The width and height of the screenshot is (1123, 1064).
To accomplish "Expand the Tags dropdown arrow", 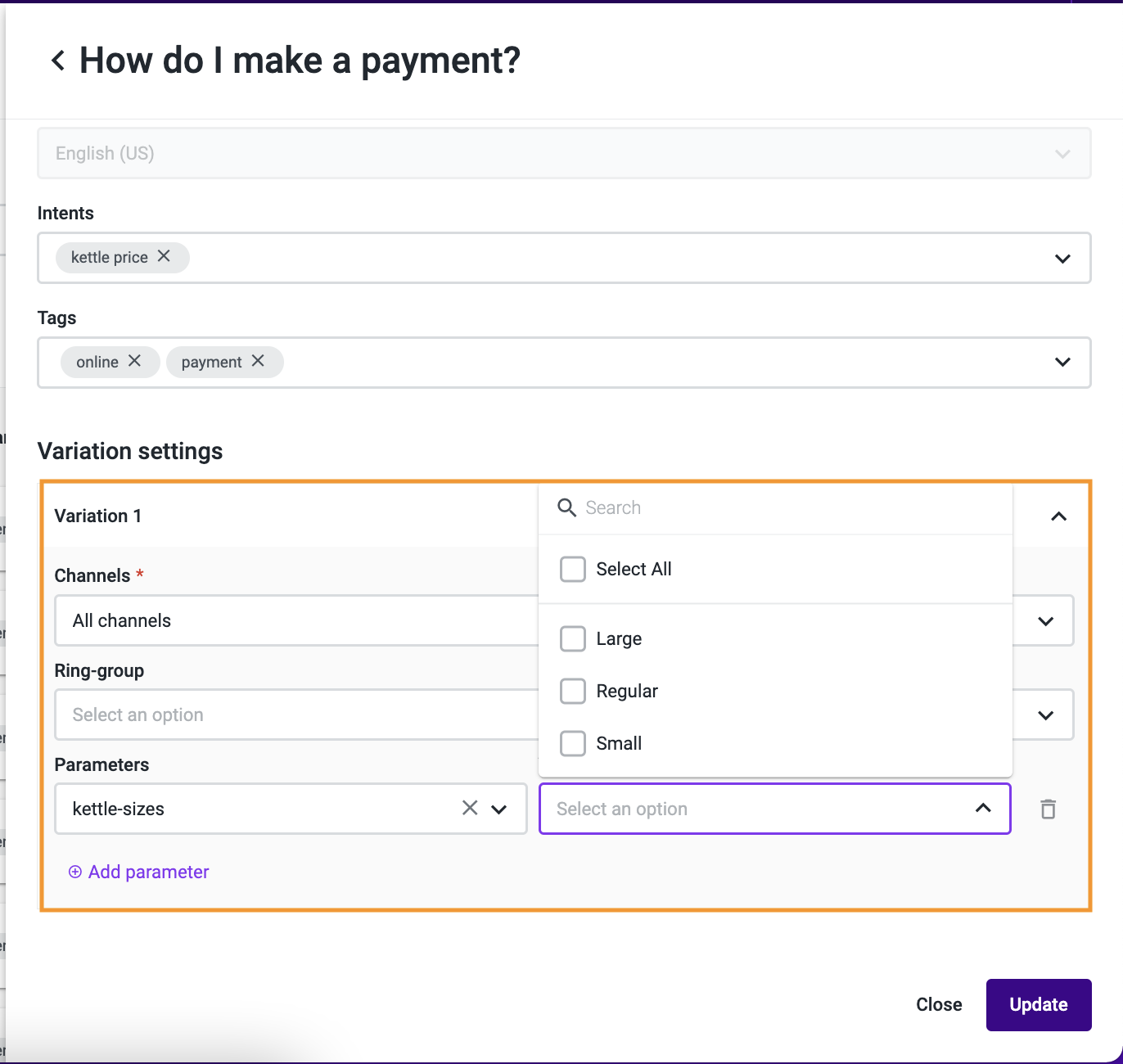I will (x=1062, y=362).
